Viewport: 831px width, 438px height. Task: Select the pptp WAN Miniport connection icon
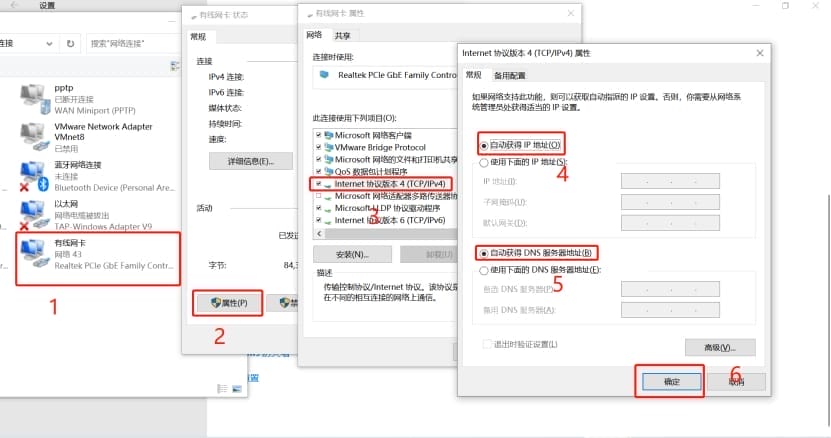[35, 99]
